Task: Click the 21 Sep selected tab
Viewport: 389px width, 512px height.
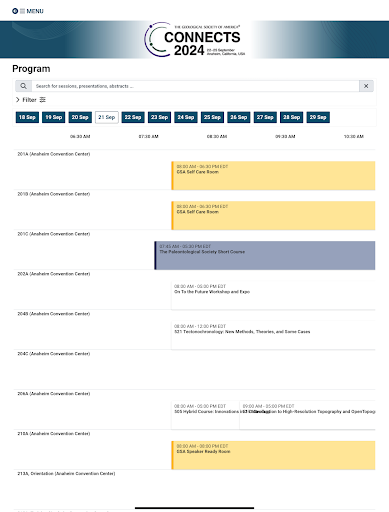Action: pyautogui.click(x=107, y=117)
